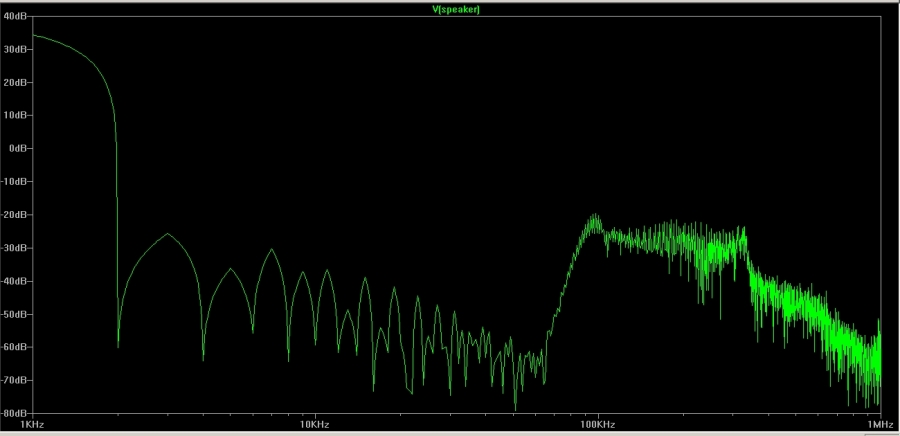Click the 10dB axis label
Screen dimensions: 900x436
(x=14, y=115)
